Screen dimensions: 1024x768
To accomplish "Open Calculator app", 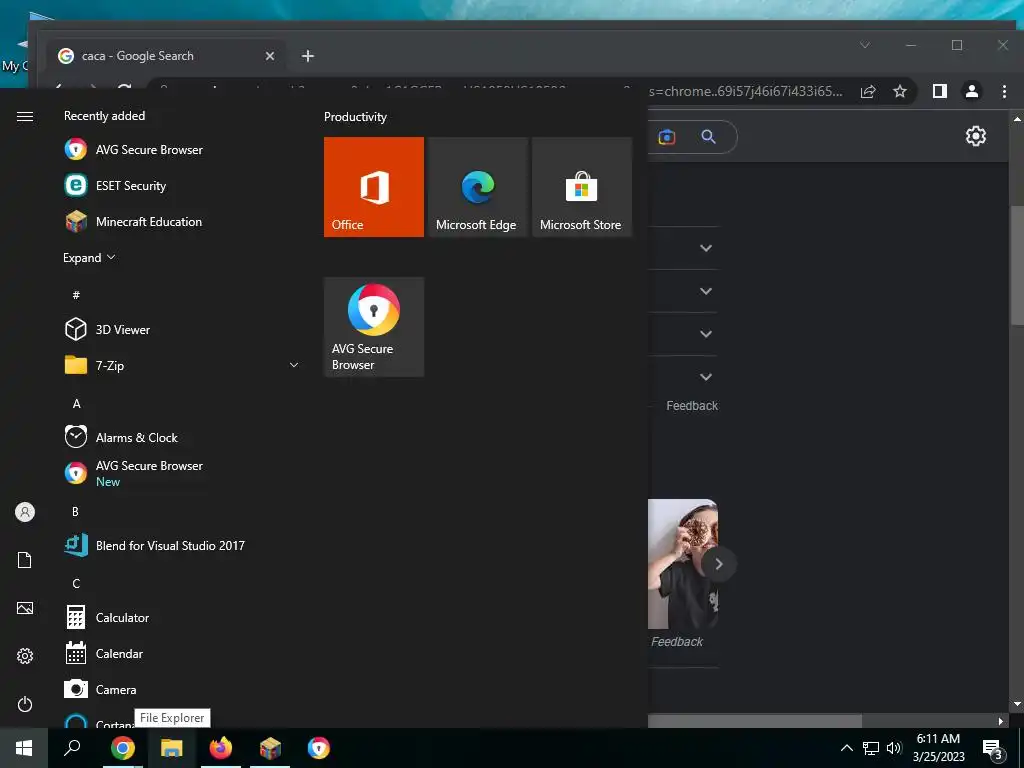I will pyautogui.click(x=181, y=618).
